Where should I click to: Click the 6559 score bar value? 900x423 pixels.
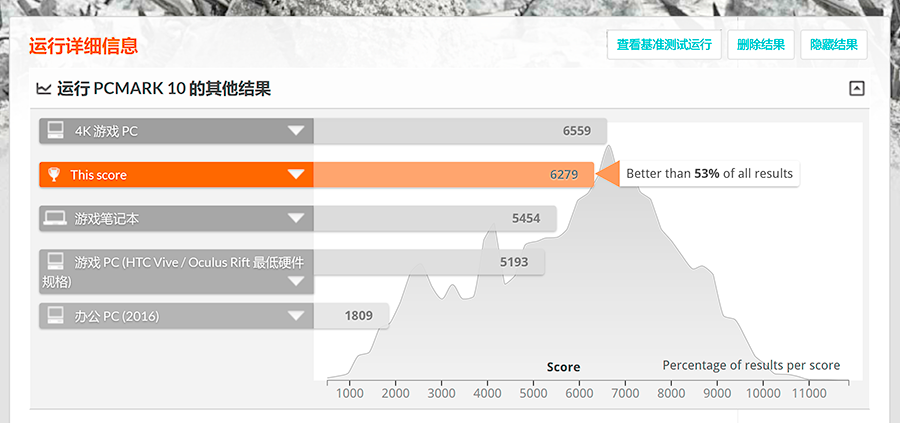[x=576, y=131]
